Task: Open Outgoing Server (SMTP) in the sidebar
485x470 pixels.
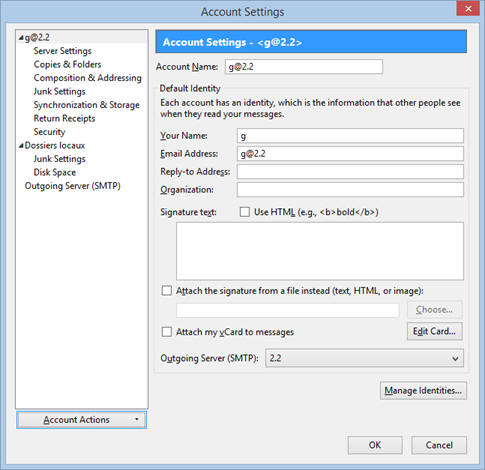Action: (x=73, y=186)
